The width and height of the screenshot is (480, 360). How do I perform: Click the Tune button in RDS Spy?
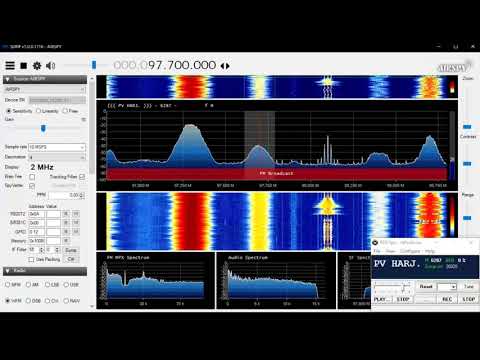469,287
